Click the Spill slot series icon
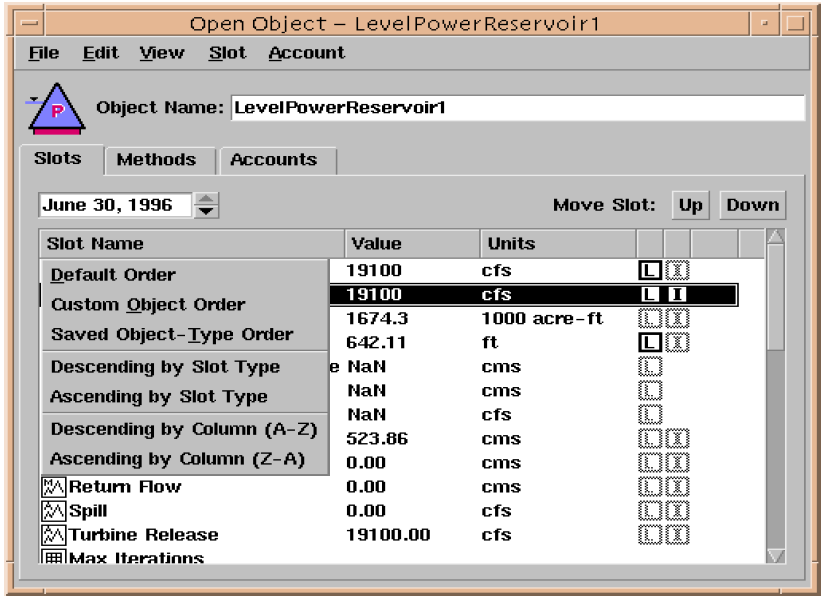This screenshot has width=825, height=599. [52, 511]
